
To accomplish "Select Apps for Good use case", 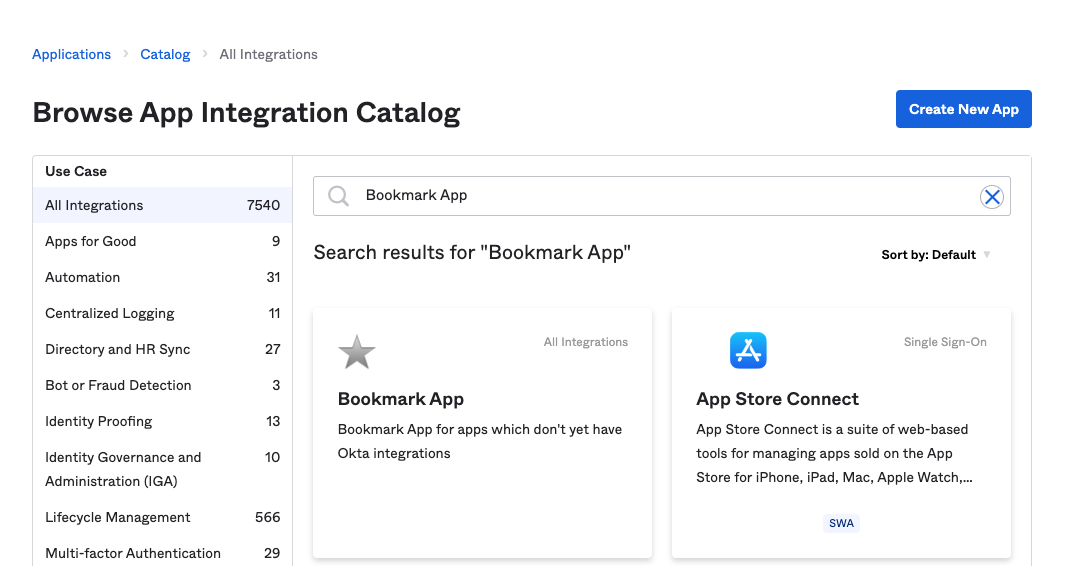I will (162, 241).
